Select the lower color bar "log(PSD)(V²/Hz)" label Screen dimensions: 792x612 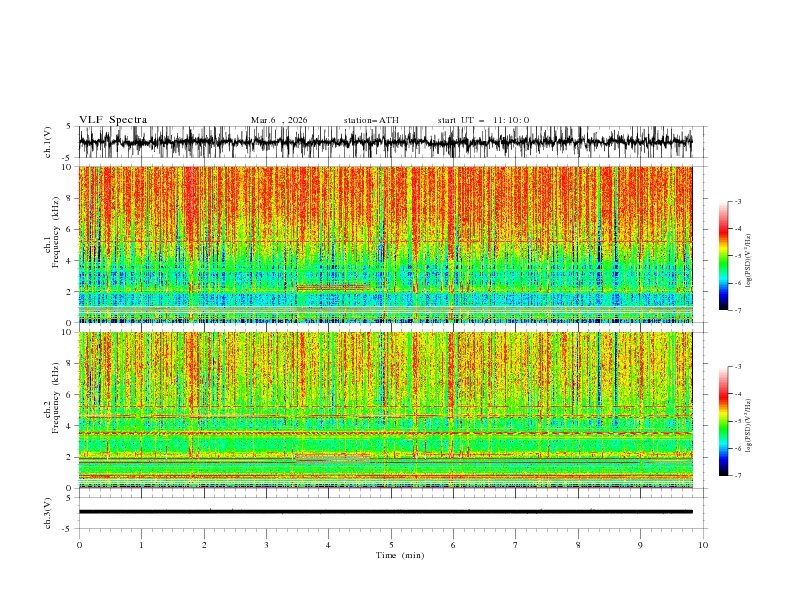(748, 426)
